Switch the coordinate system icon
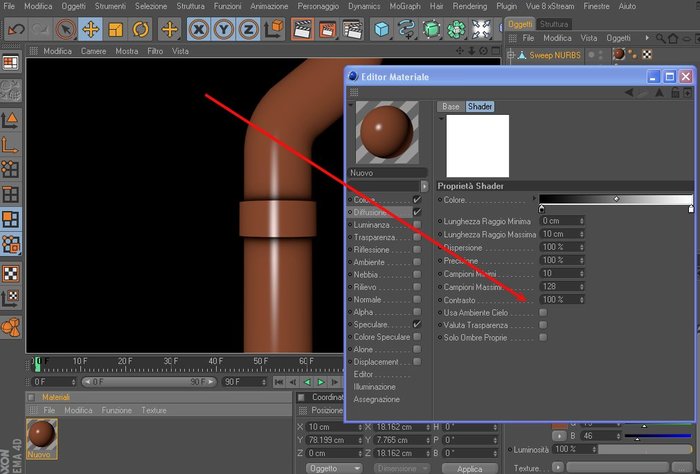Viewport: 700px width, 474px height. [x=274, y=29]
